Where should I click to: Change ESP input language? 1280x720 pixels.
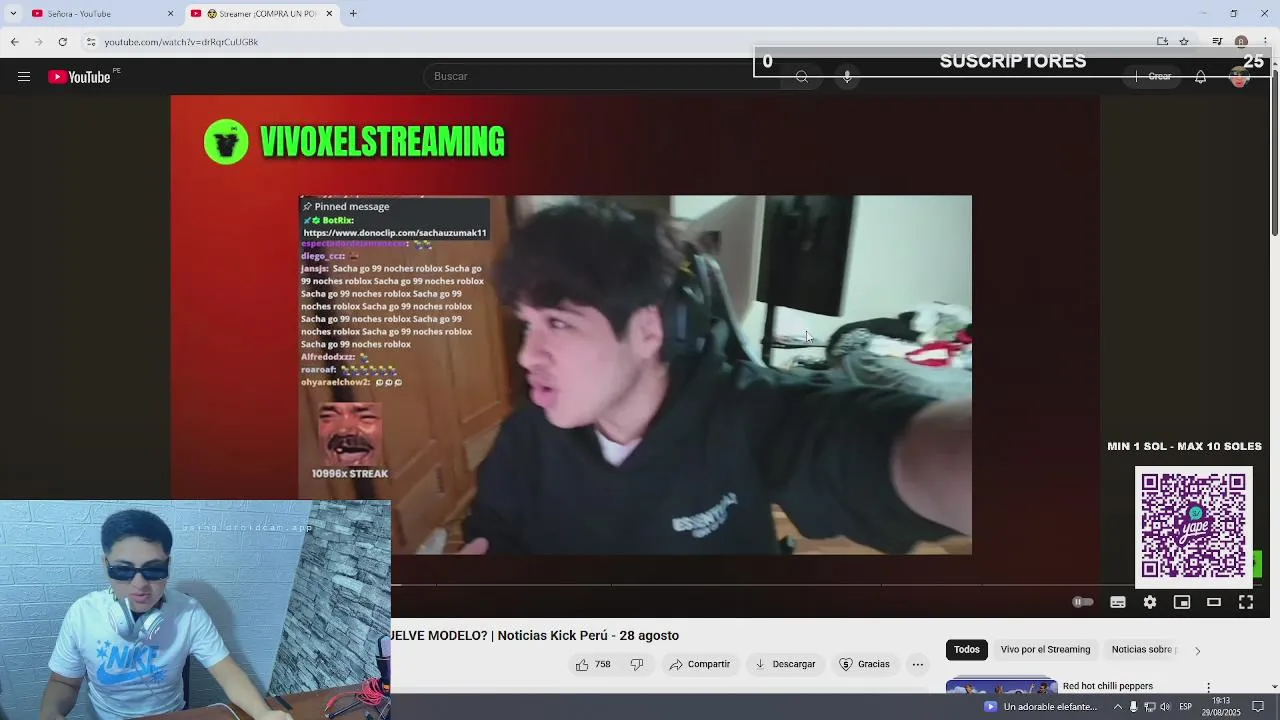tap(1186, 707)
